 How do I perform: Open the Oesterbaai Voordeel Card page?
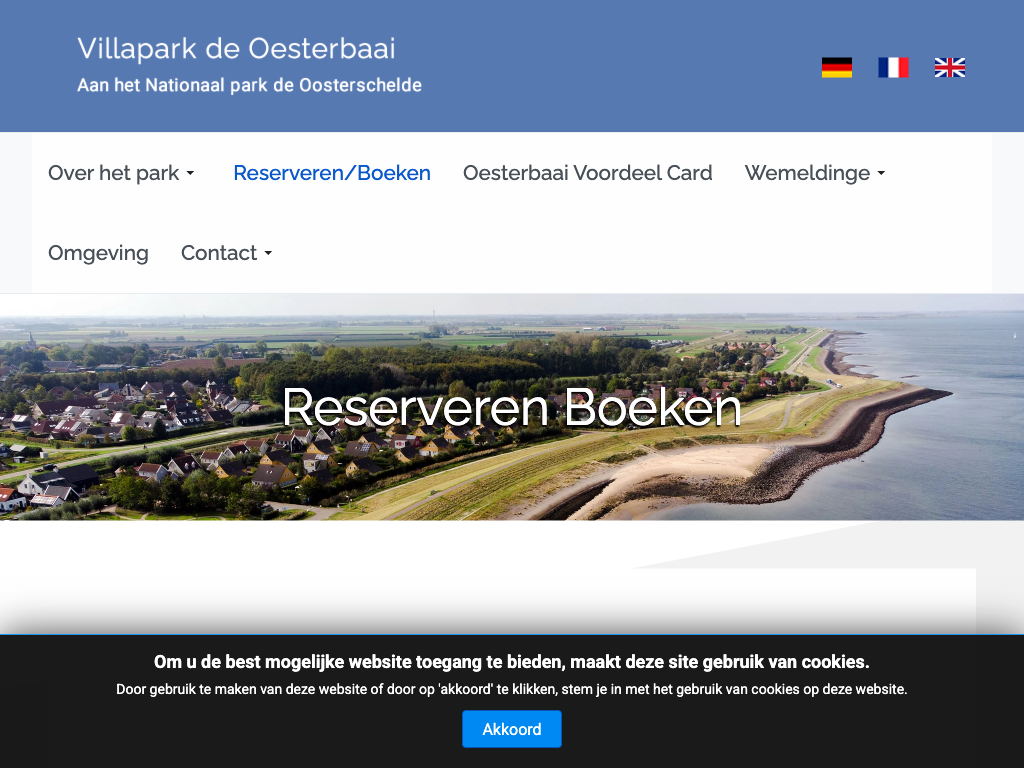point(588,173)
